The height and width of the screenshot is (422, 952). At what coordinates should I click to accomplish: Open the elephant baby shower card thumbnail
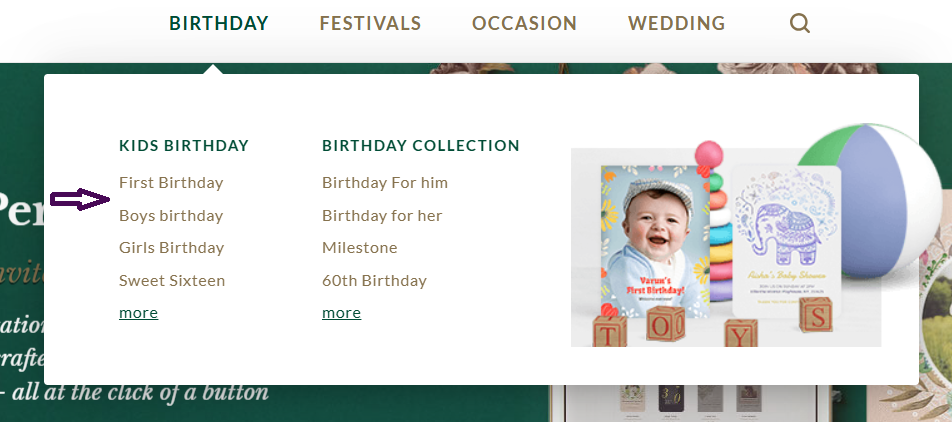pyautogui.click(x=785, y=240)
